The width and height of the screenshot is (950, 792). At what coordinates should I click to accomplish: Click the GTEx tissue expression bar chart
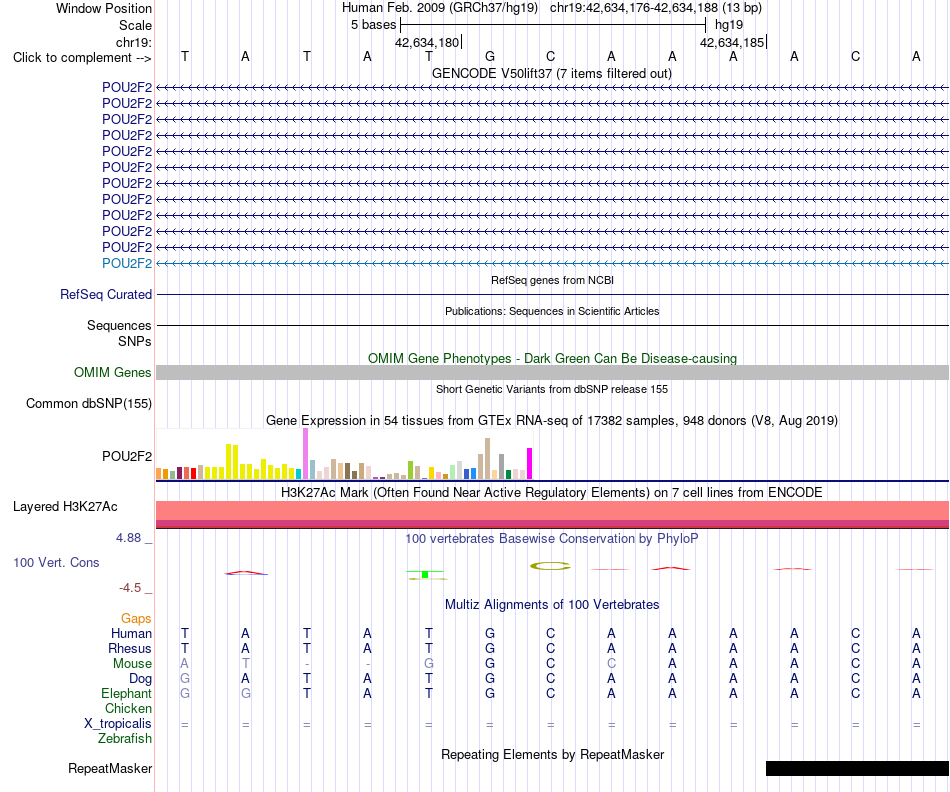pyautogui.click(x=344, y=454)
